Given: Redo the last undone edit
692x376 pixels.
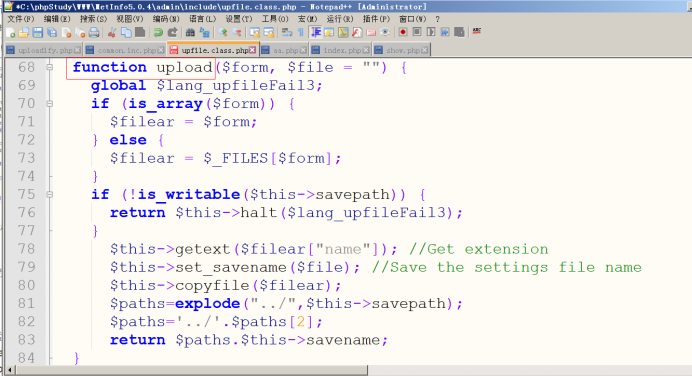Looking at the screenshot, I should point(172,32).
